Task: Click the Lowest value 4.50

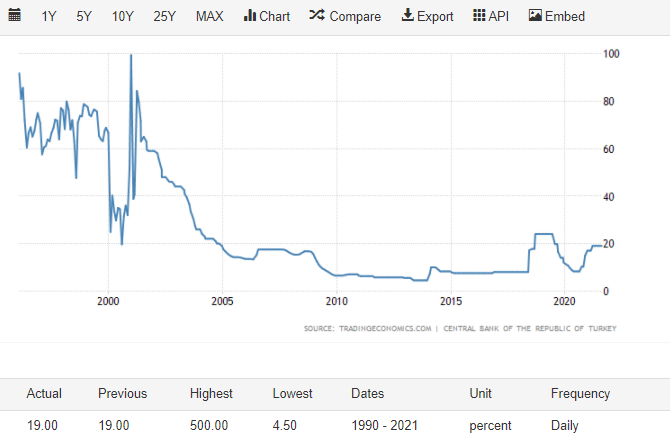Action: pos(286,425)
